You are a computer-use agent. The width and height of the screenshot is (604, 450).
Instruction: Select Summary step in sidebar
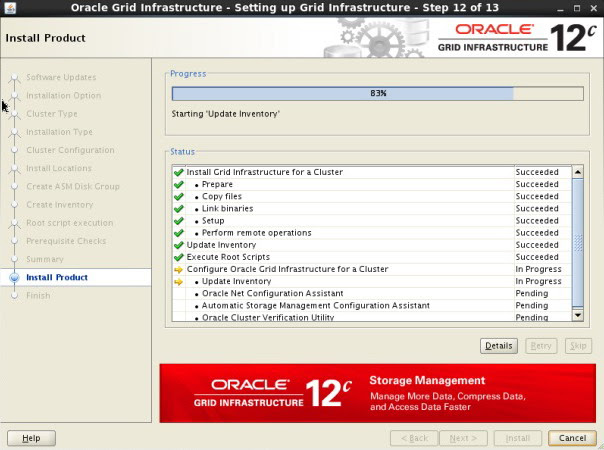pos(45,259)
